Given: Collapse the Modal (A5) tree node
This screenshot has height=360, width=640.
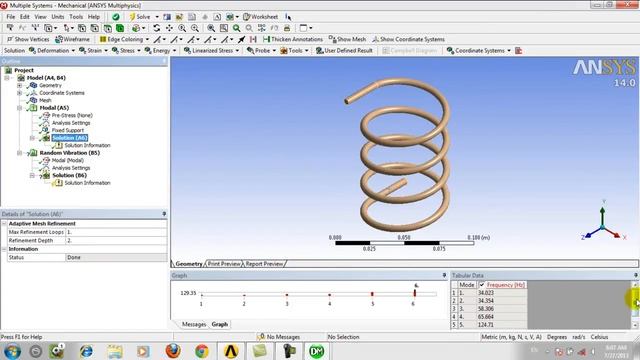Looking at the screenshot, I should [x=19, y=108].
